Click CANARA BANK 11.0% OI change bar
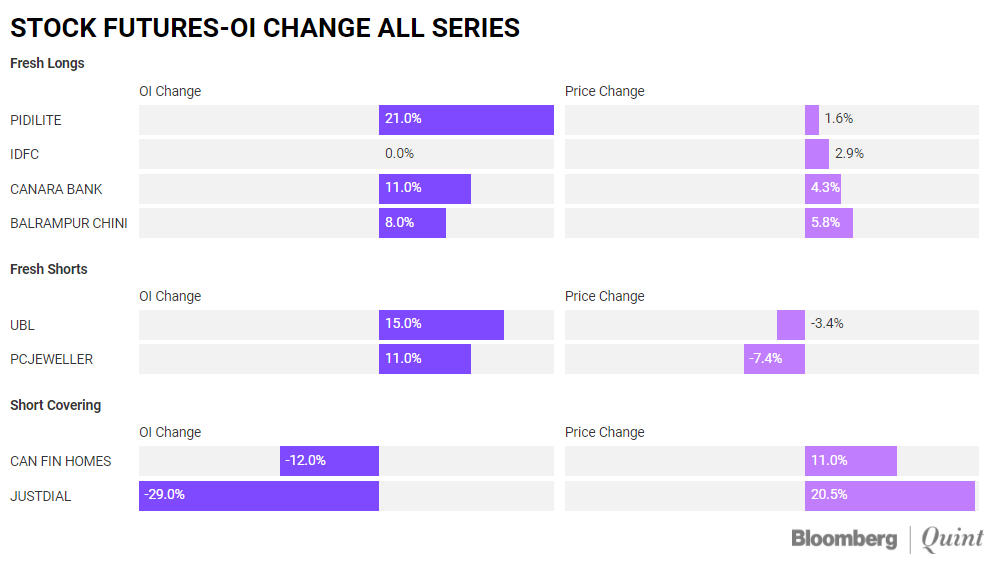 point(424,189)
